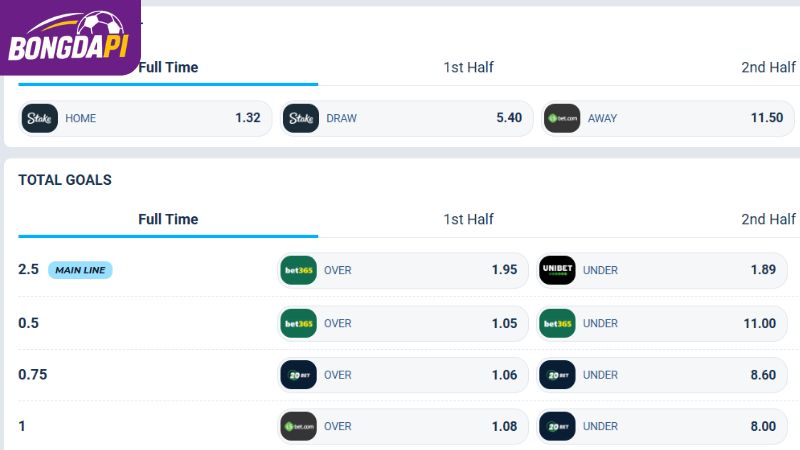
Task: Pick UNDER 8.60 on 0.75 line
Action: [x=662, y=374]
